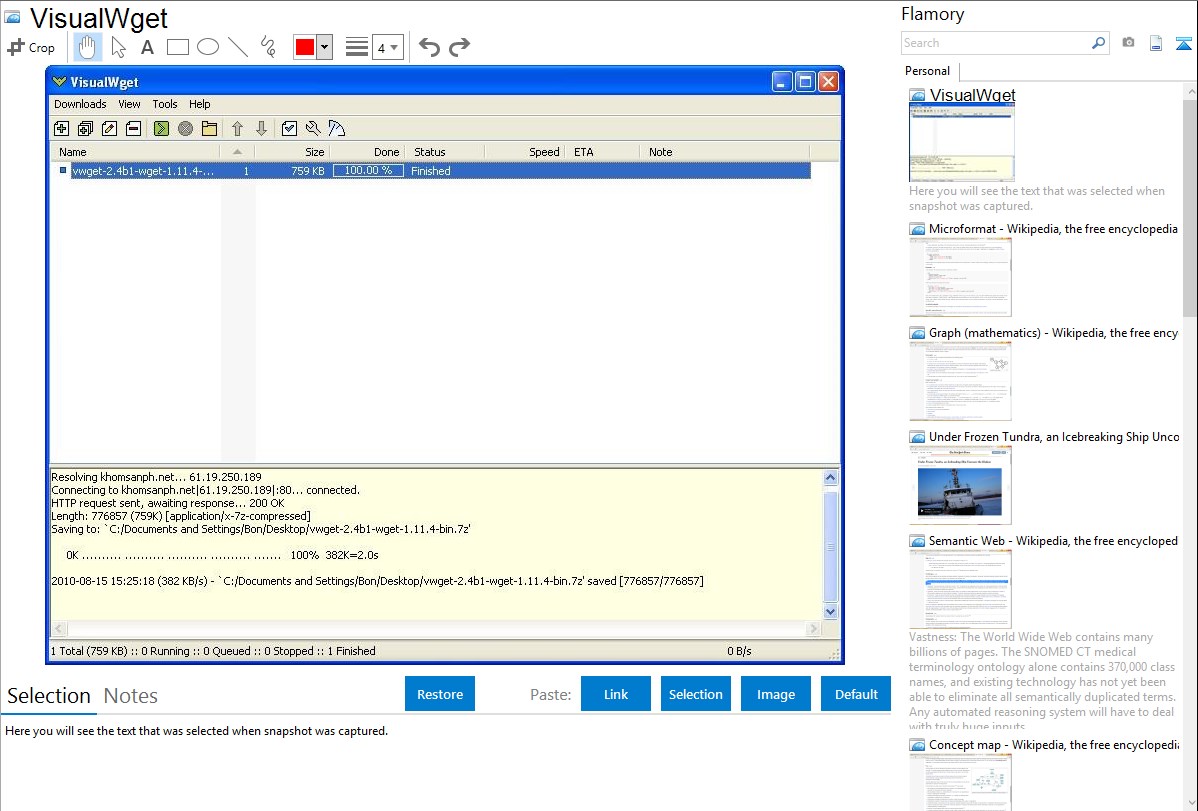Click the camera snapshot icon
The width and height of the screenshot is (1198, 811).
click(x=1128, y=43)
